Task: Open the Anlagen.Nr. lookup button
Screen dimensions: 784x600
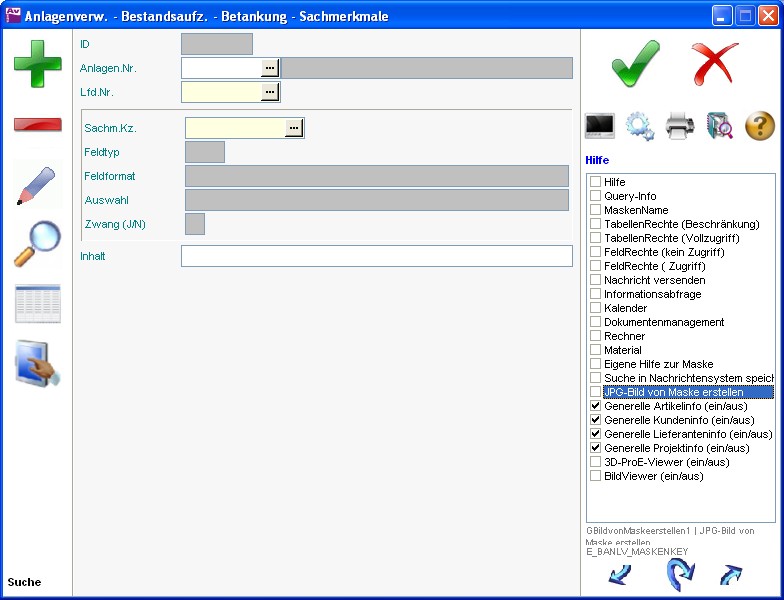Action: tap(270, 68)
